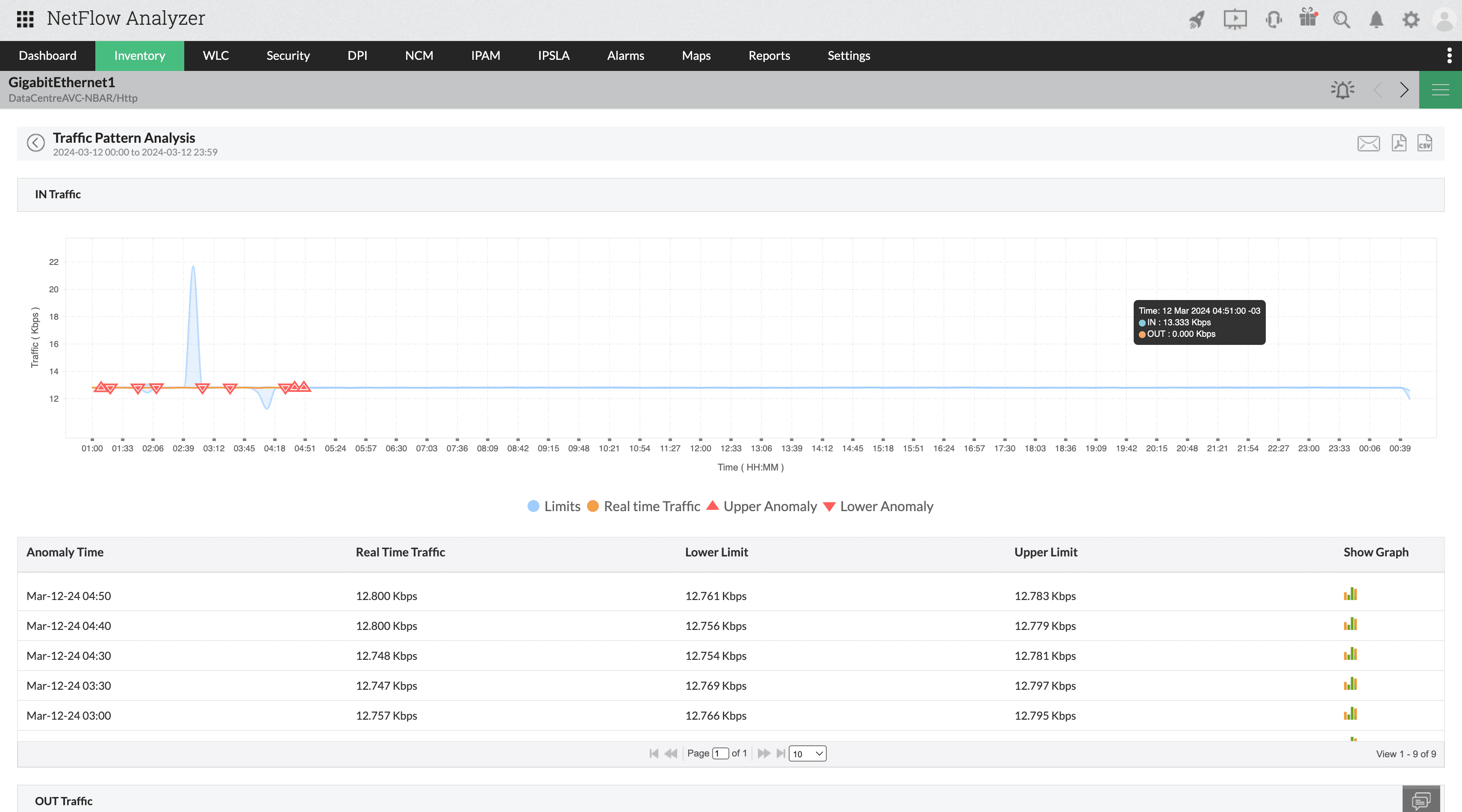This screenshot has width=1462, height=812.
Task: Open rows-per-page dropdown showing 10
Action: coord(807,753)
